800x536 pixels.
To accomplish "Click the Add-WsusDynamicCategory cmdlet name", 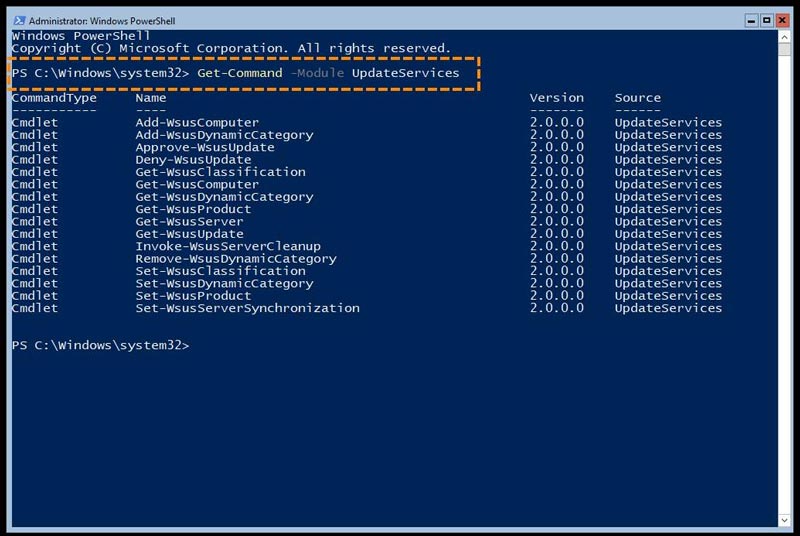I will (x=224, y=135).
